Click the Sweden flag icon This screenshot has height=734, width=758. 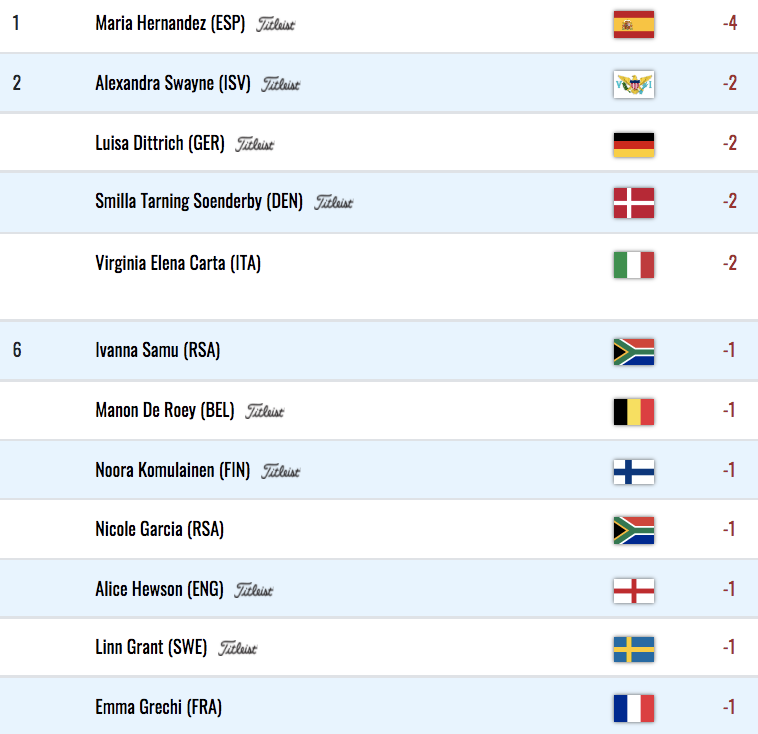634,649
